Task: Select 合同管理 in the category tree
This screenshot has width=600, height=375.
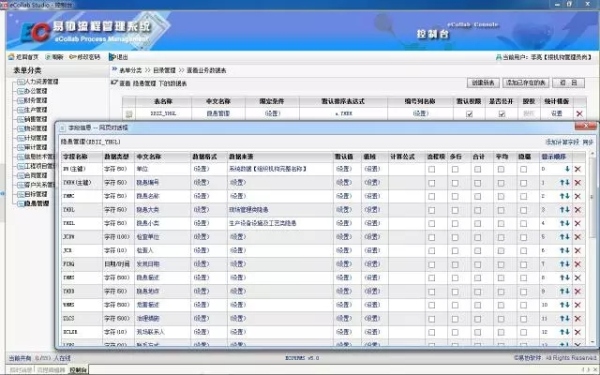Action: click(36, 175)
